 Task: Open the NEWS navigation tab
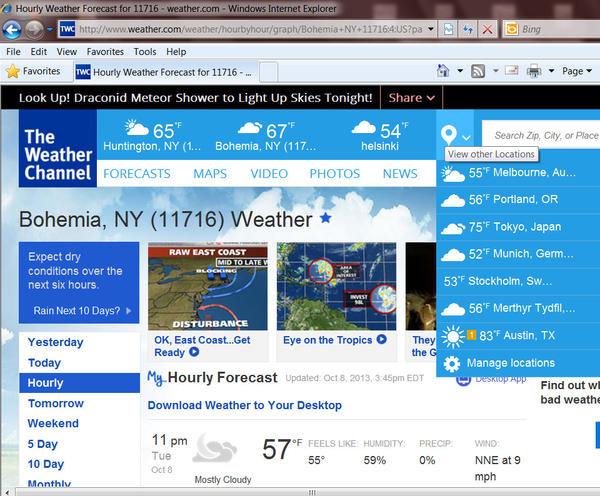(x=400, y=174)
